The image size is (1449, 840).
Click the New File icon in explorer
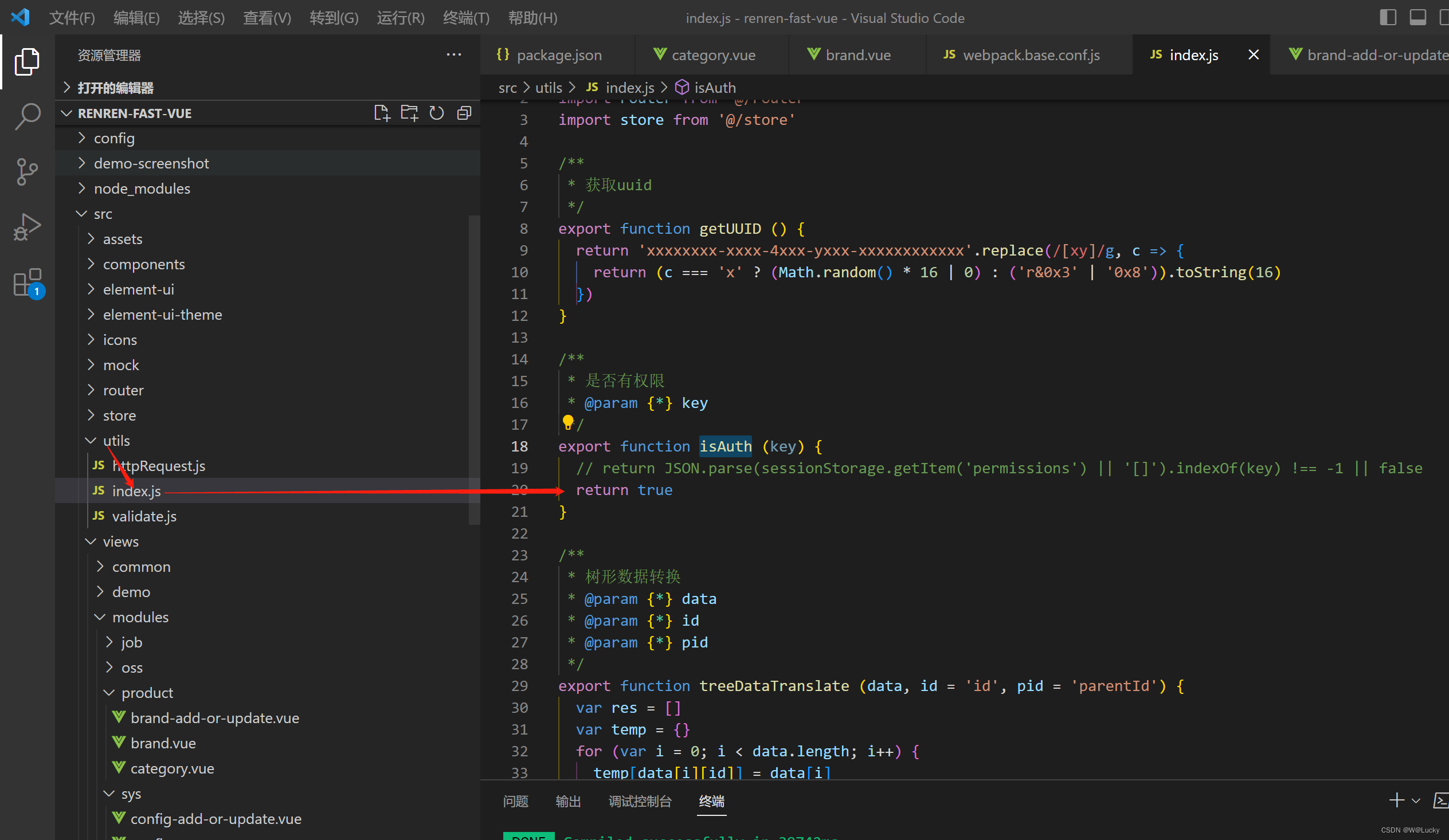pyautogui.click(x=381, y=113)
